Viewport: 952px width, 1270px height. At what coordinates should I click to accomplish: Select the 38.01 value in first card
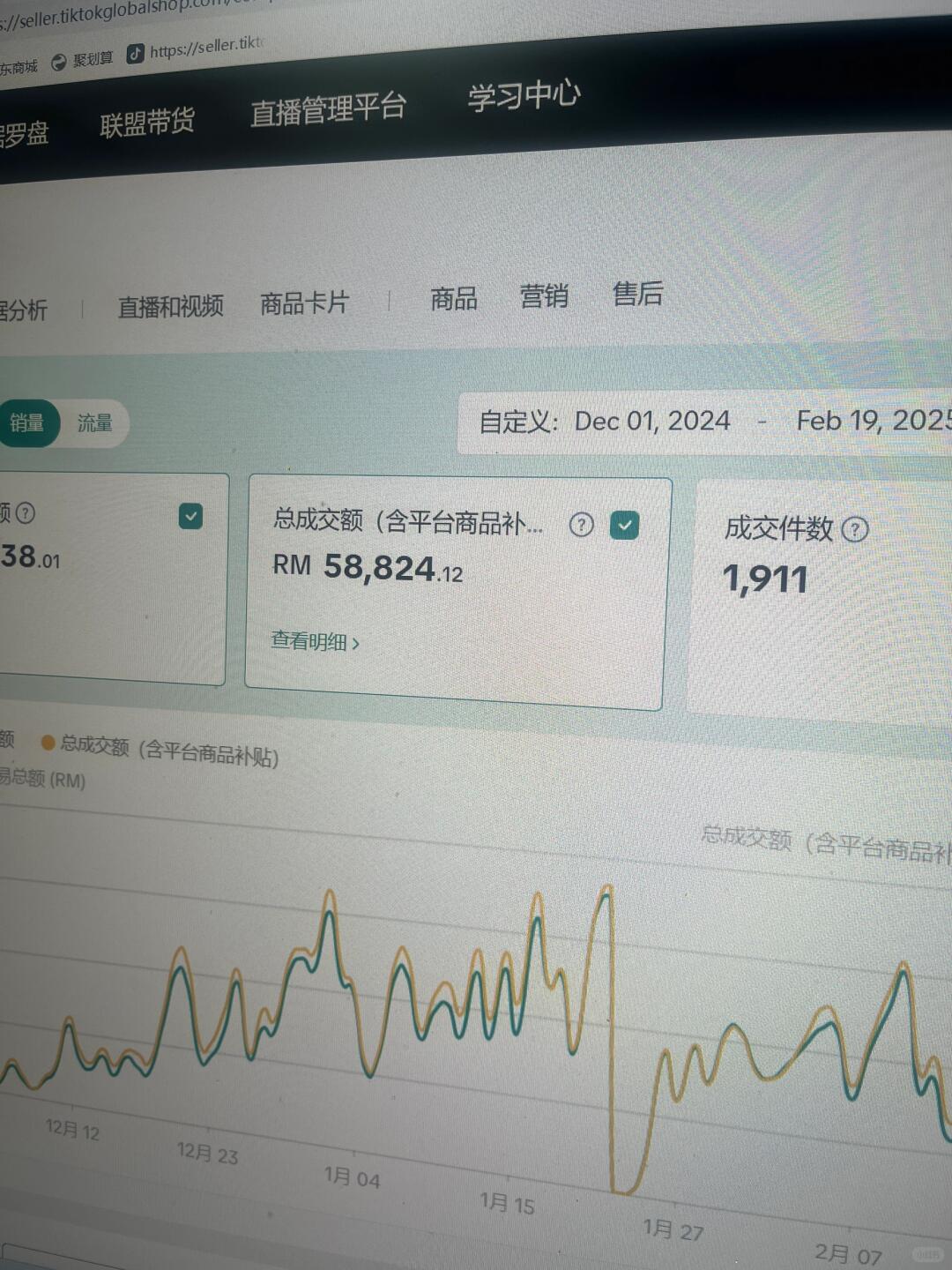tap(31, 557)
